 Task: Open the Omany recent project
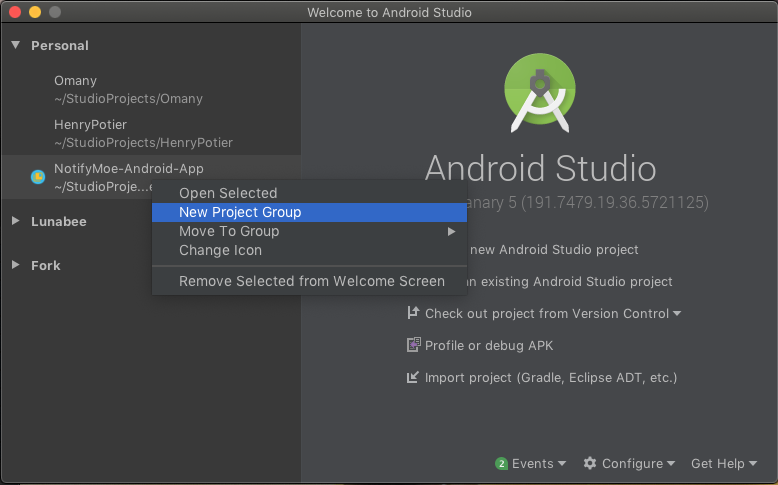pyautogui.click(x=151, y=89)
